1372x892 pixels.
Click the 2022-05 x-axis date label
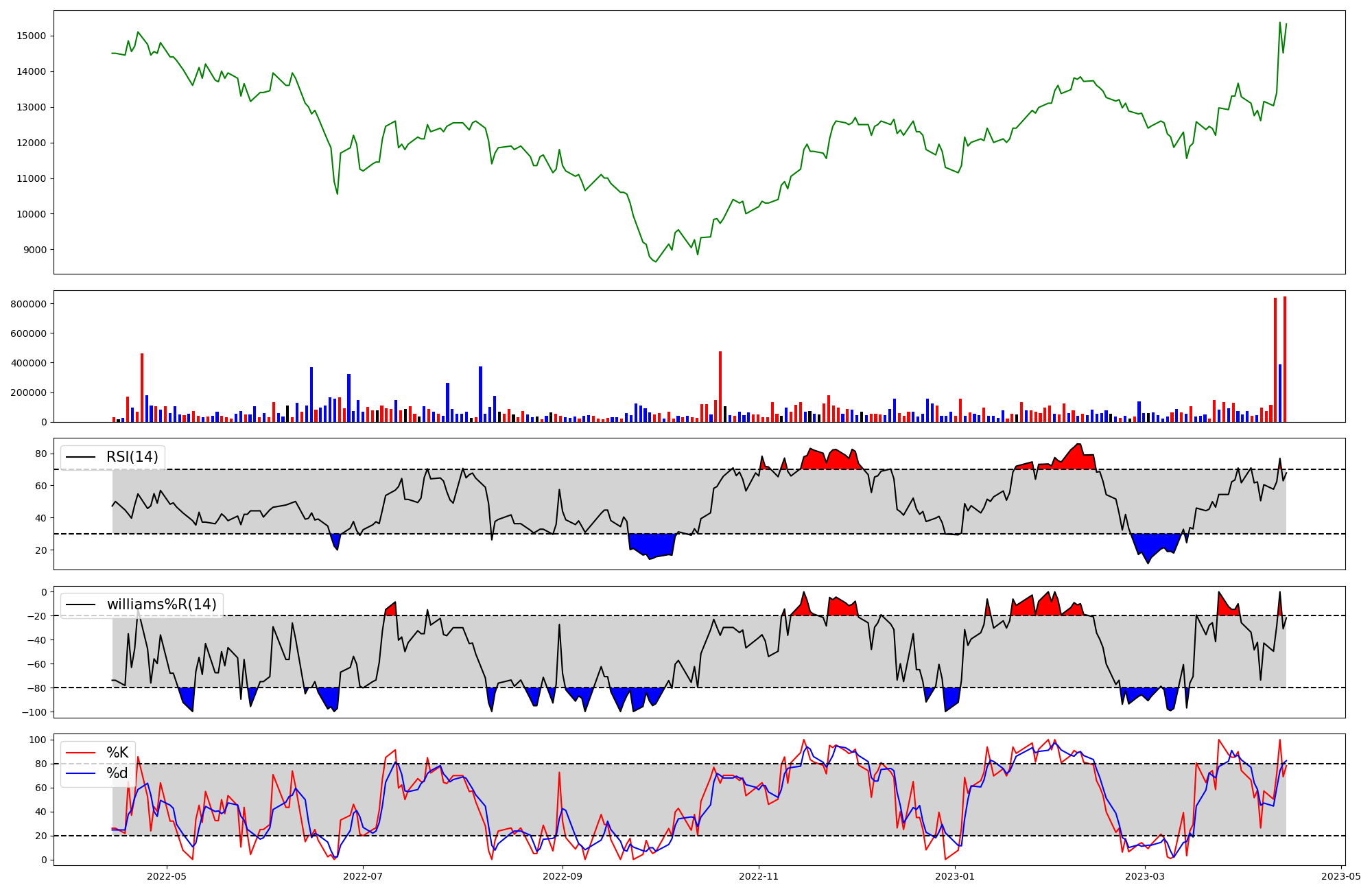tap(167, 876)
